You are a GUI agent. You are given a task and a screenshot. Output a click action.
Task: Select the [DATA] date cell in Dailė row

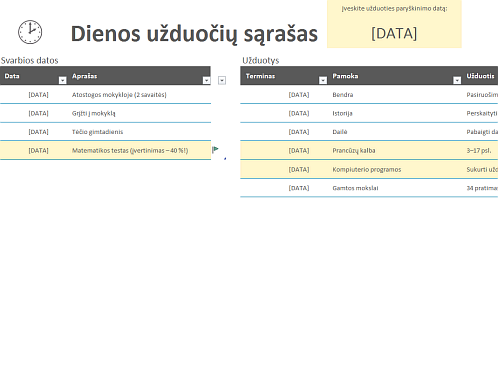point(299,132)
